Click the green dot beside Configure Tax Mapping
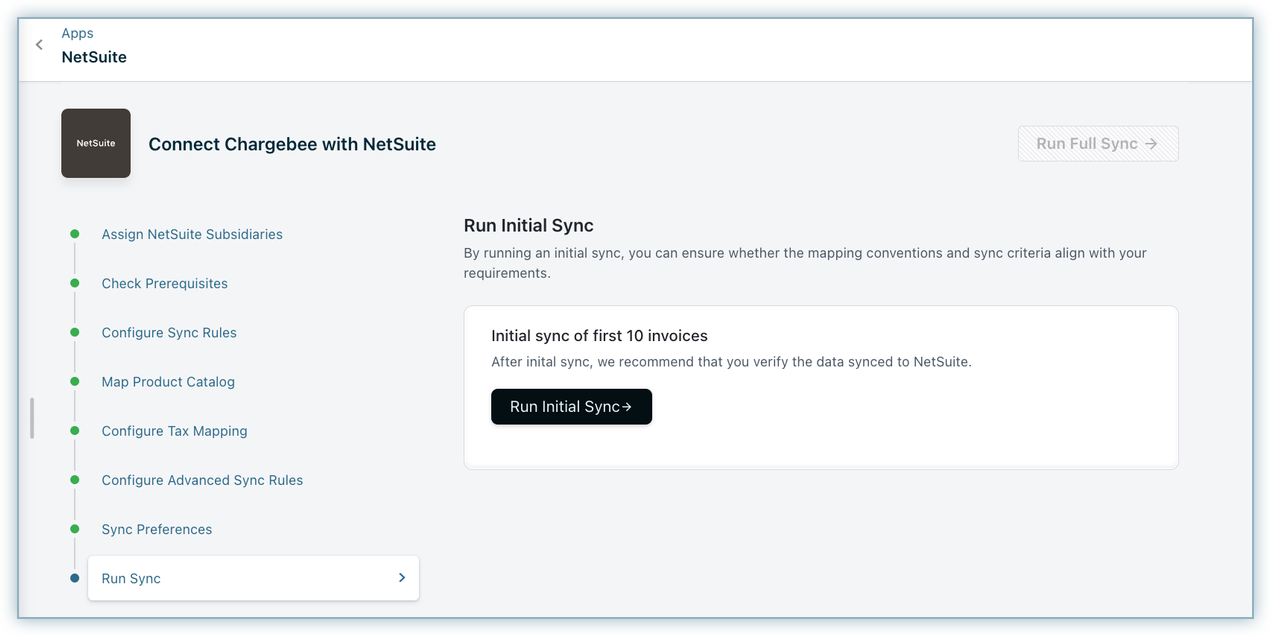The width and height of the screenshot is (1271, 636). pyautogui.click(x=74, y=431)
